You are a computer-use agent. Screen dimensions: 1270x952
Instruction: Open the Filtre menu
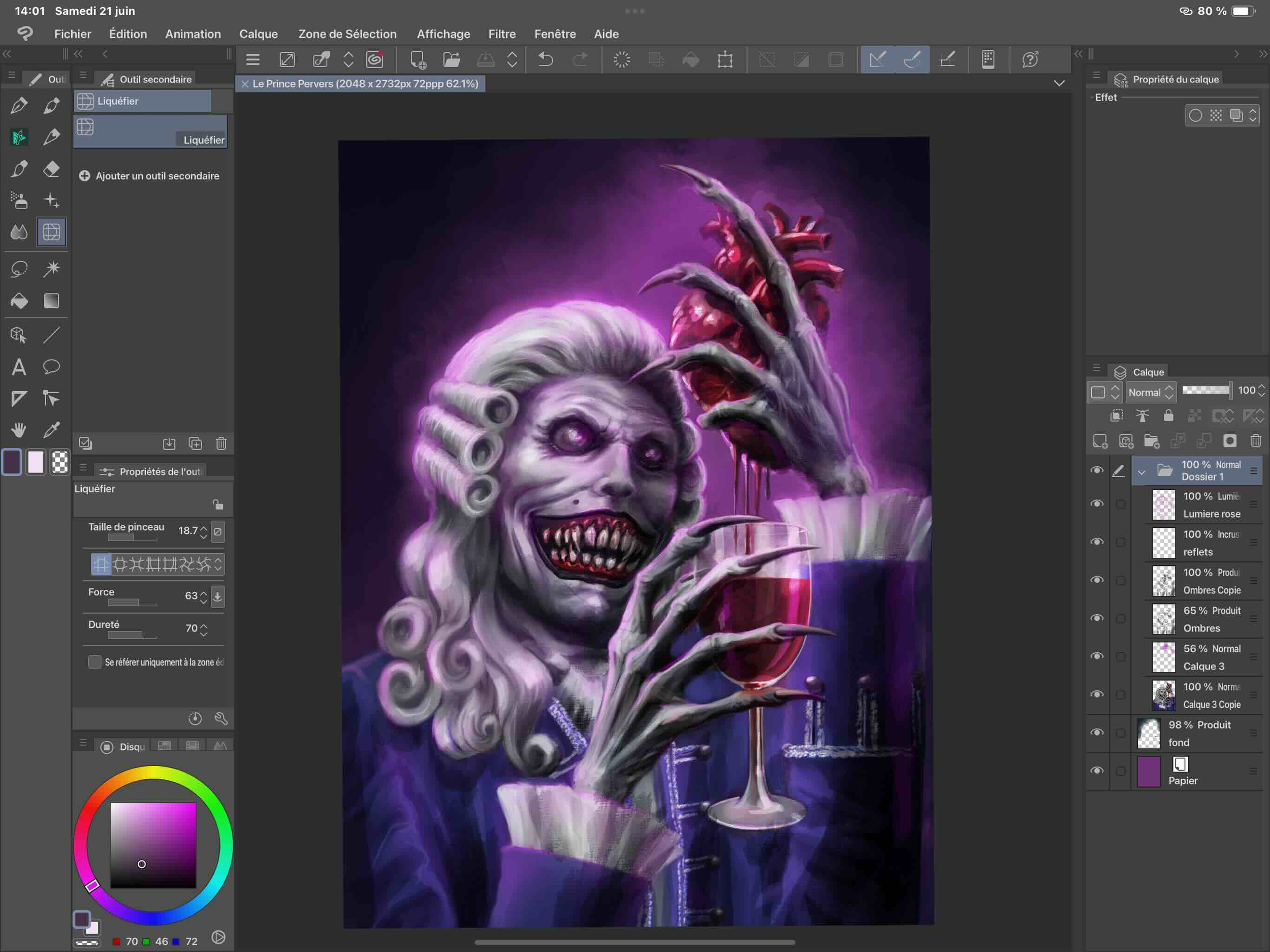coord(501,34)
